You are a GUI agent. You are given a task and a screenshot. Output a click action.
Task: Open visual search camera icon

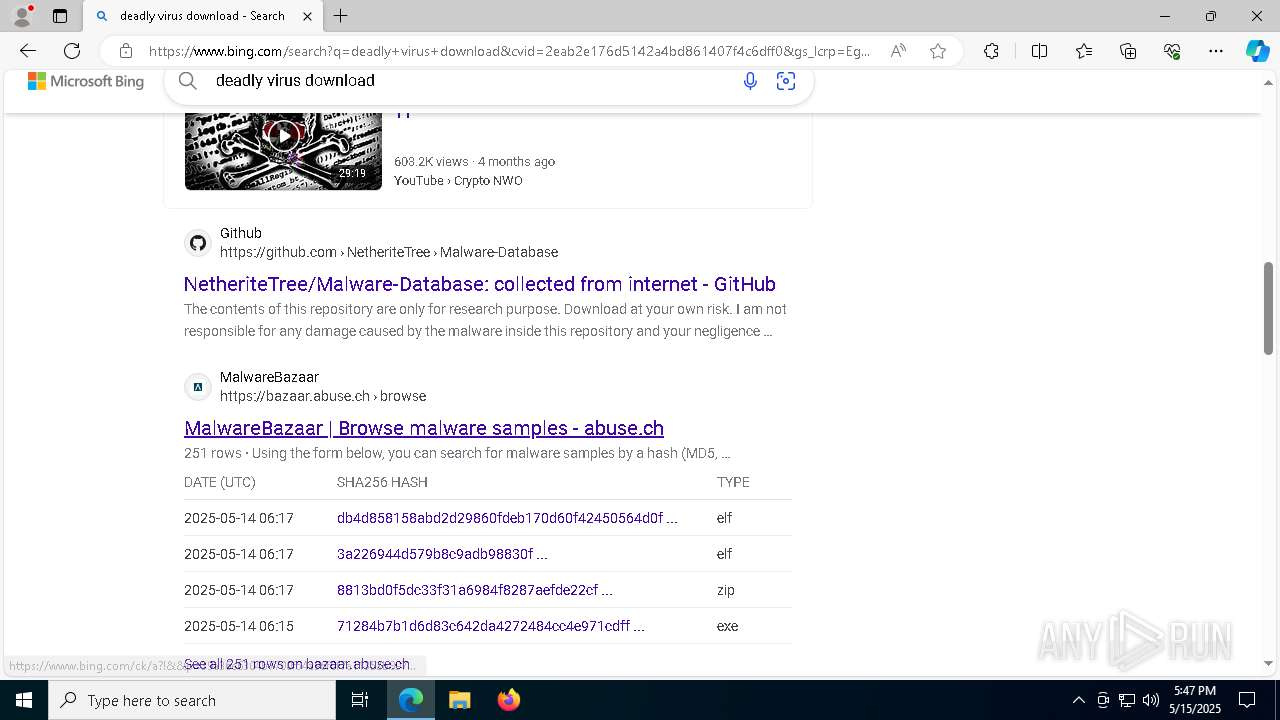pos(786,81)
